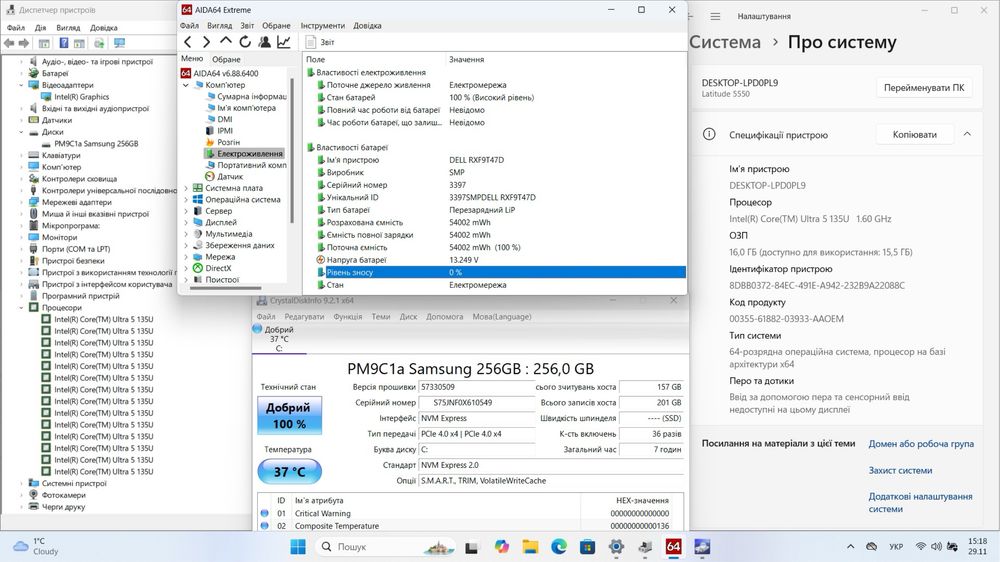Switch to CrystalDiskInfo taskbar icon
The width and height of the screenshot is (1000, 562).
702,547
